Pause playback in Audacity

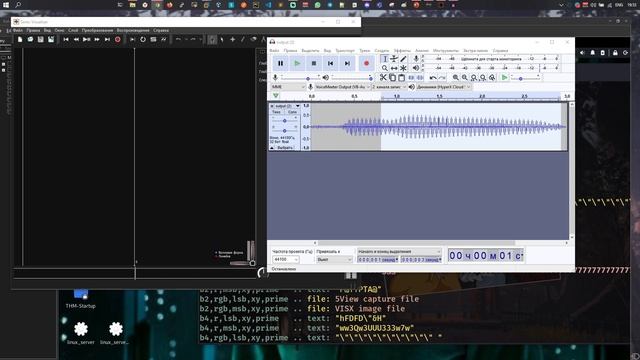point(280,63)
